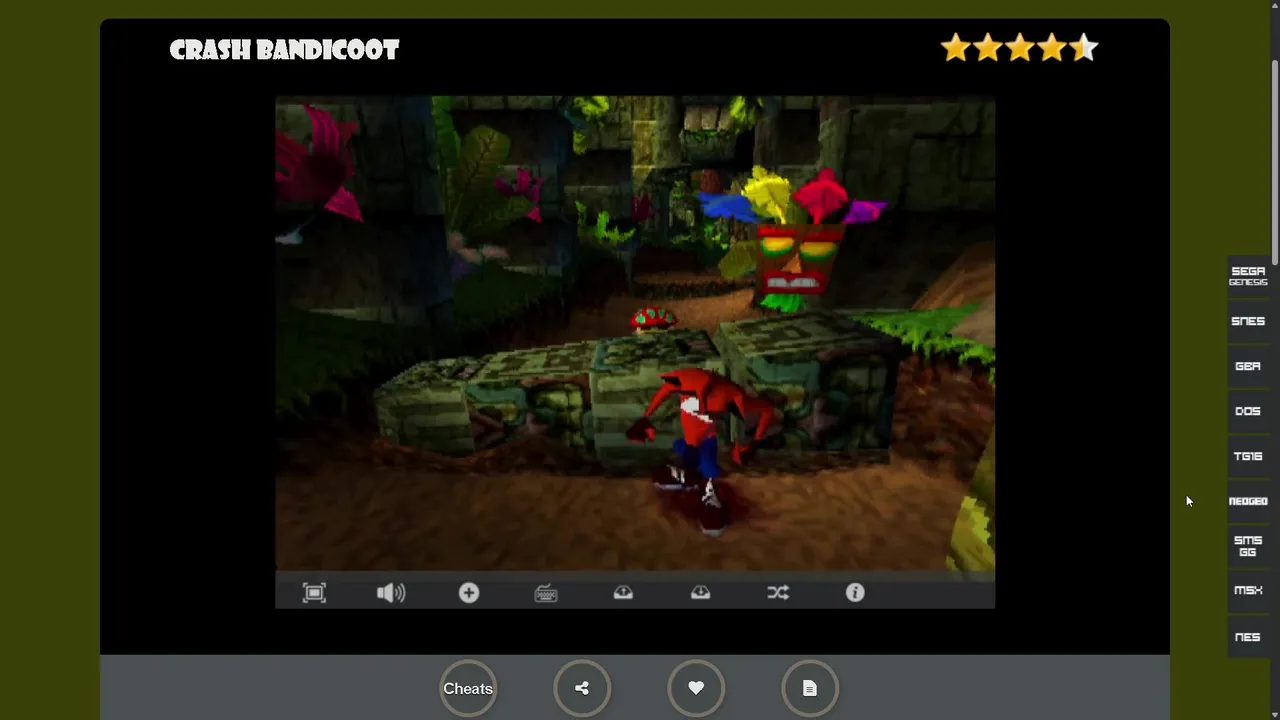Open the GBA console category
Screen dimensions: 1280x720
click(x=1248, y=366)
